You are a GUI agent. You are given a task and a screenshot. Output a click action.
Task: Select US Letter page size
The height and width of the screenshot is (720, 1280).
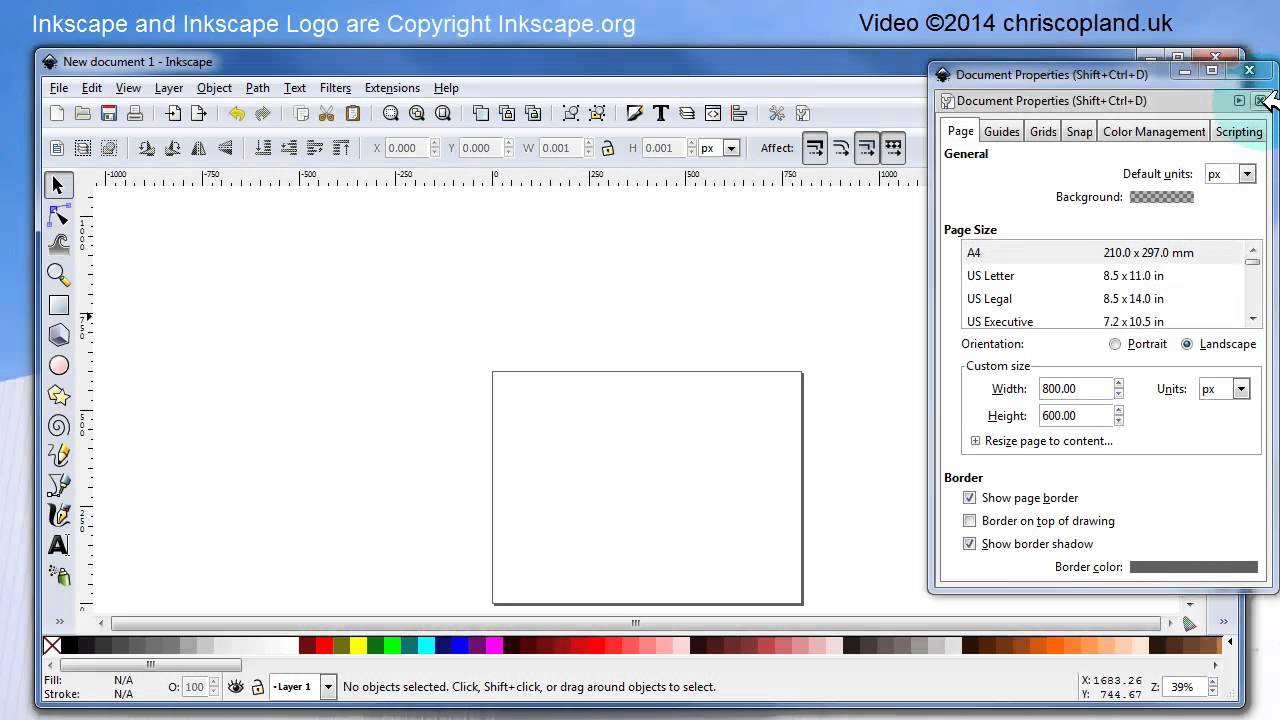(1104, 276)
